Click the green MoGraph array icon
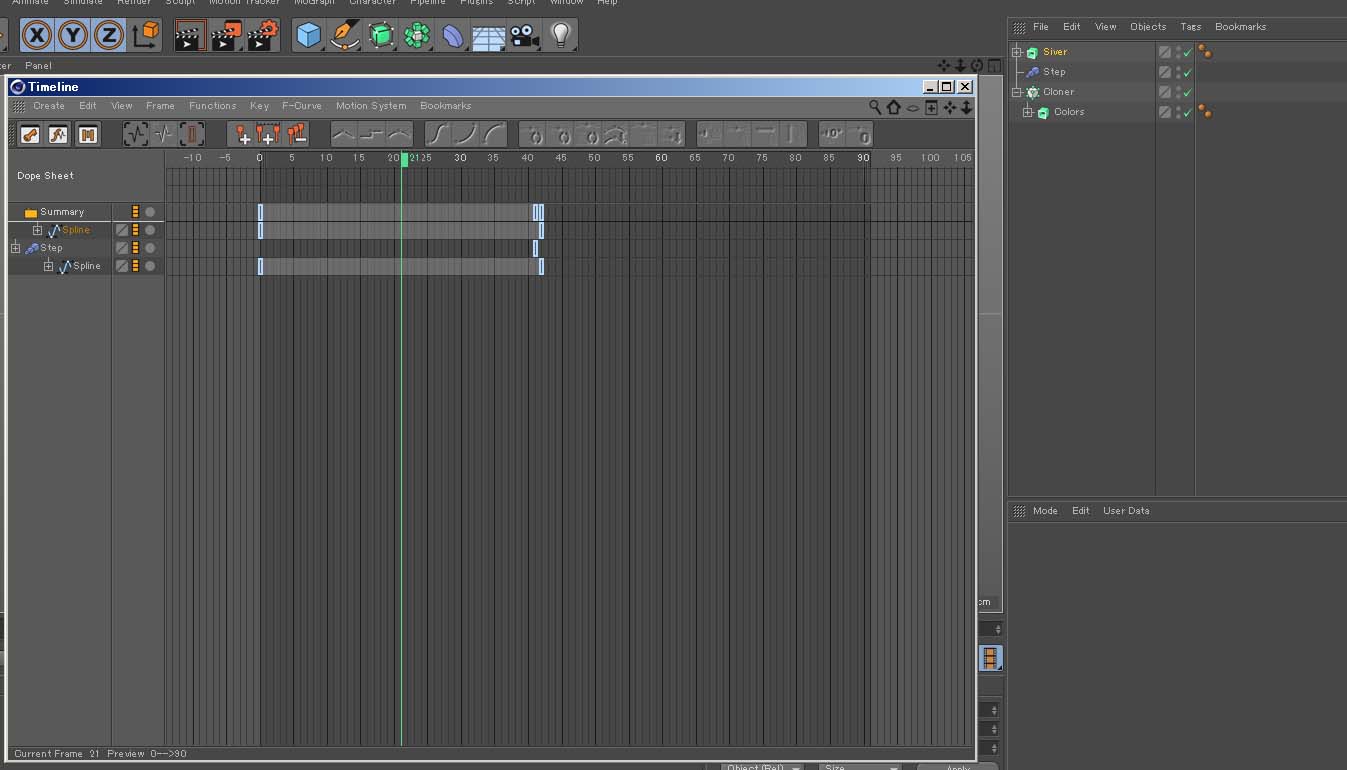 click(x=417, y=36)
